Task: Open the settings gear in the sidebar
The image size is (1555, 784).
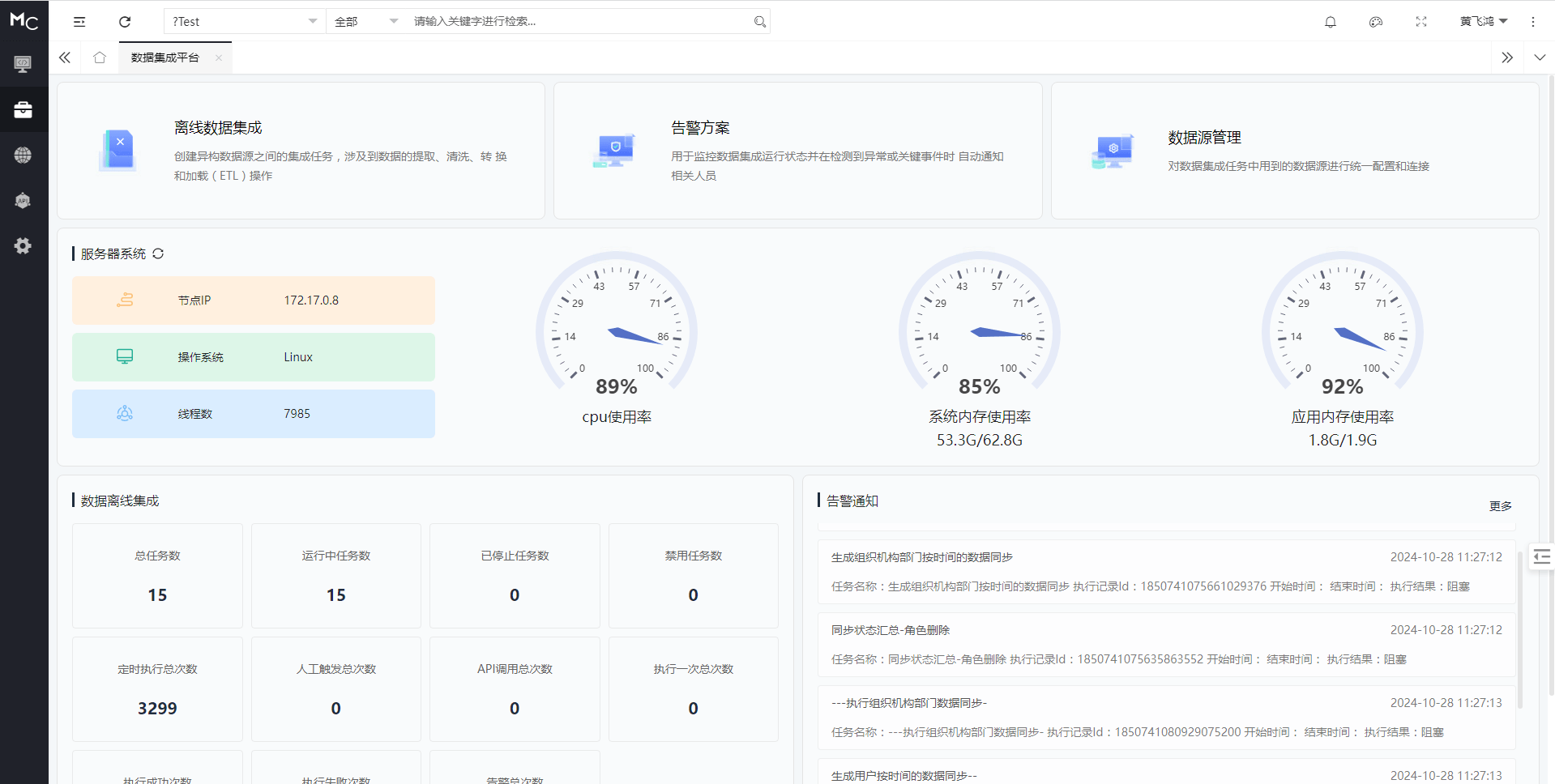Action: (x=23, y=245)
